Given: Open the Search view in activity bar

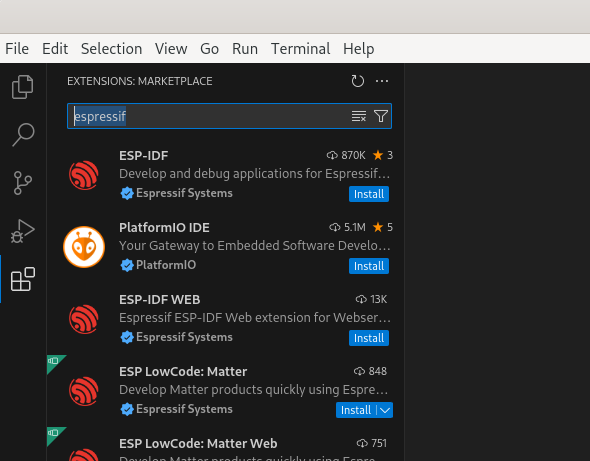Looking at the screenshot, I should (23, 134).
